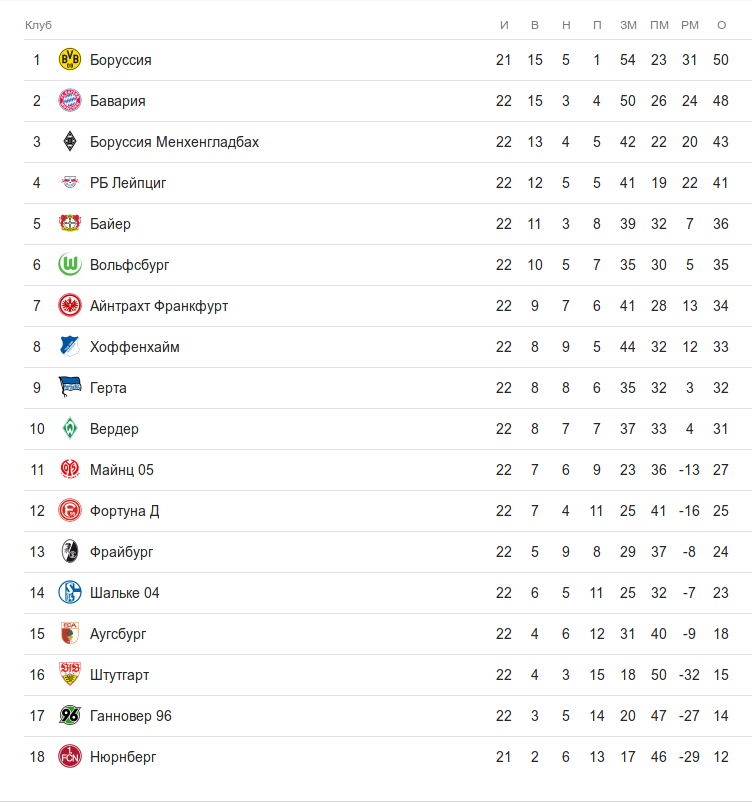Click the Wolfsburg green logo
The height and width of the screenshot is (802, 752).
70,265
